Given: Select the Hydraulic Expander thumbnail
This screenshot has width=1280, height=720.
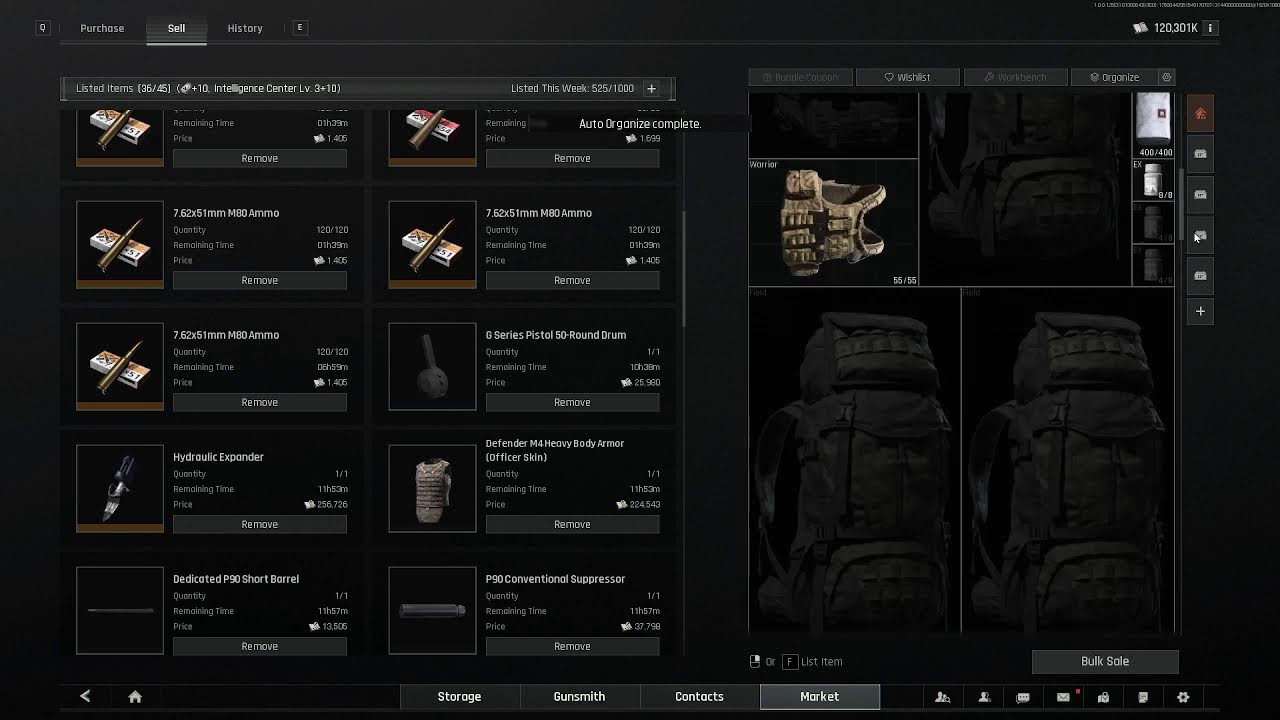Looking at the screenshot, I should pos(120,488).
